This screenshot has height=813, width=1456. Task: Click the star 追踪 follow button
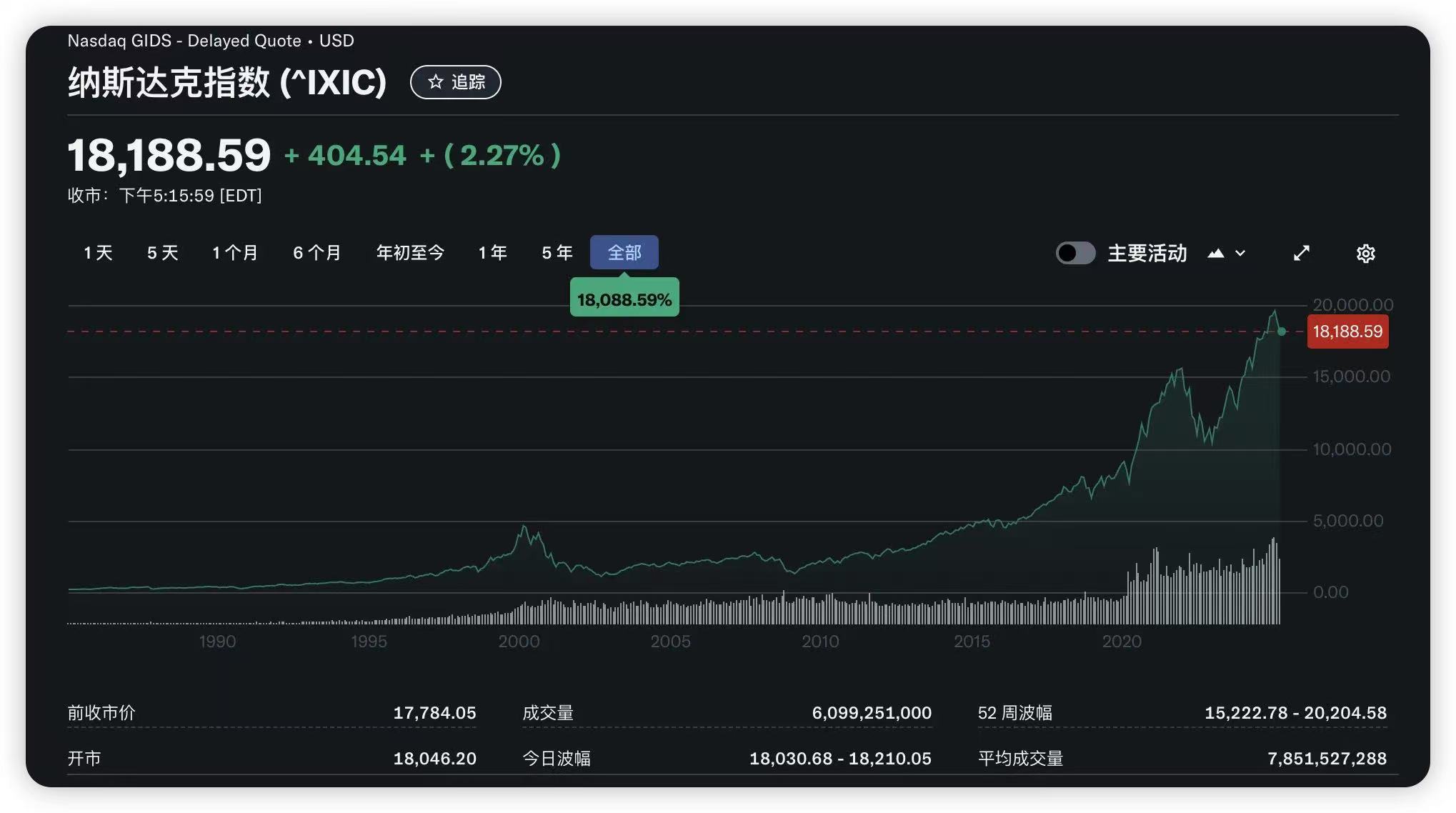coord(456,82)
